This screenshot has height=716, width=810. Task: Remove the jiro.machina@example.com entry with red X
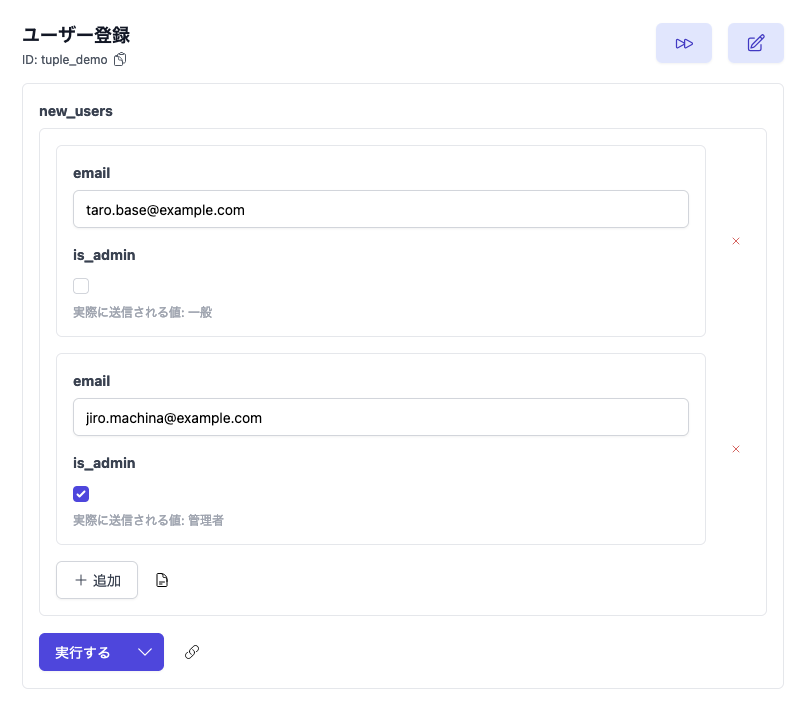[736, 449]
